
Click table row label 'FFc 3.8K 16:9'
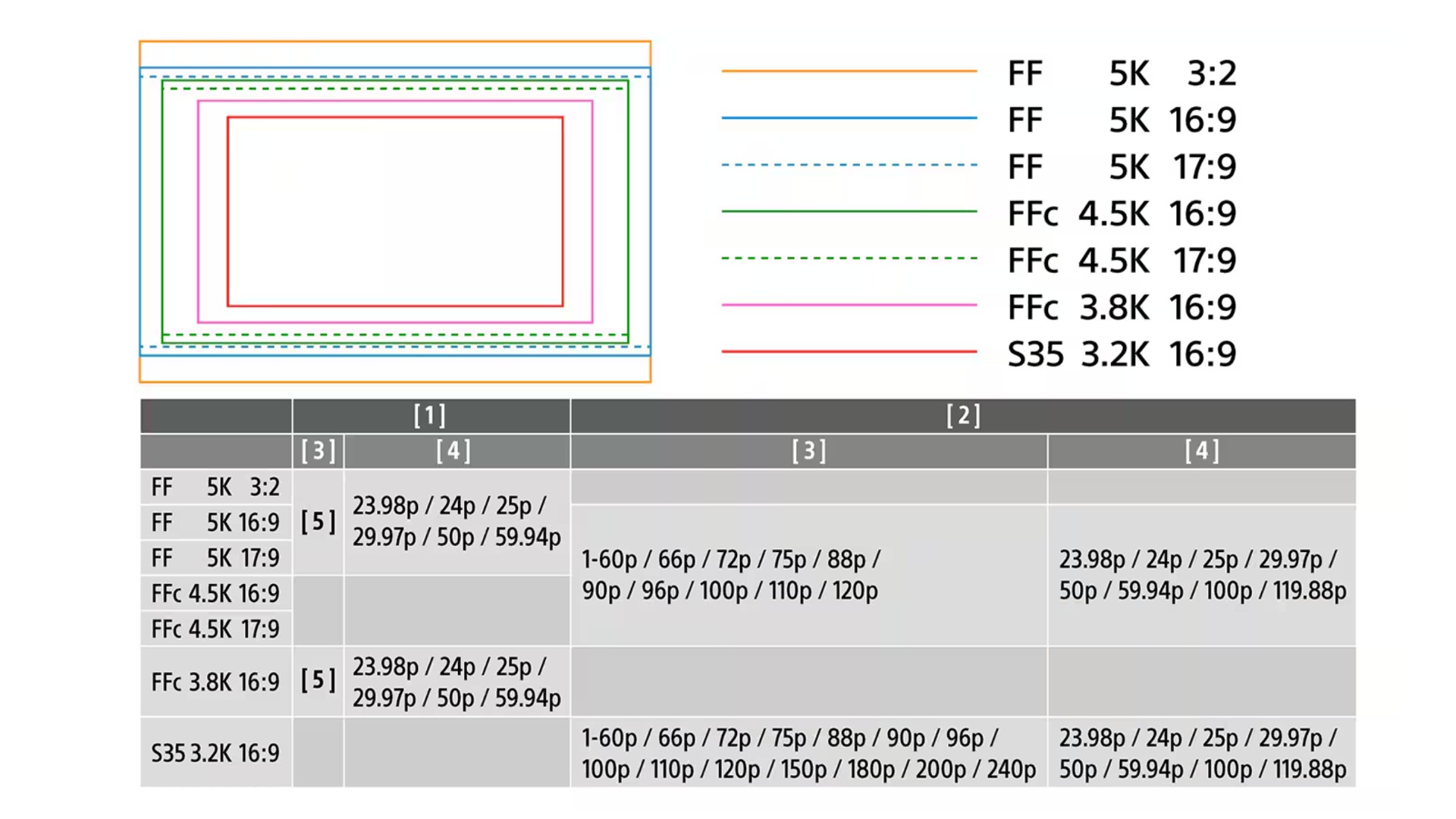[x=216, y=682]
